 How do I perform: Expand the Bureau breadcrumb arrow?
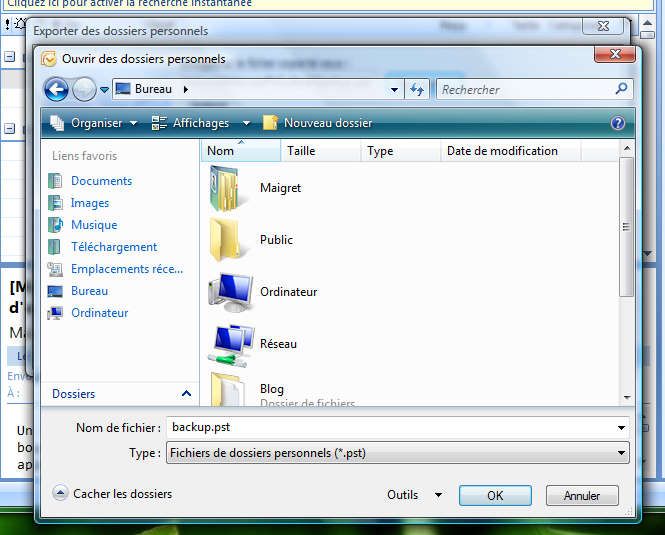(x=186, y=90)
